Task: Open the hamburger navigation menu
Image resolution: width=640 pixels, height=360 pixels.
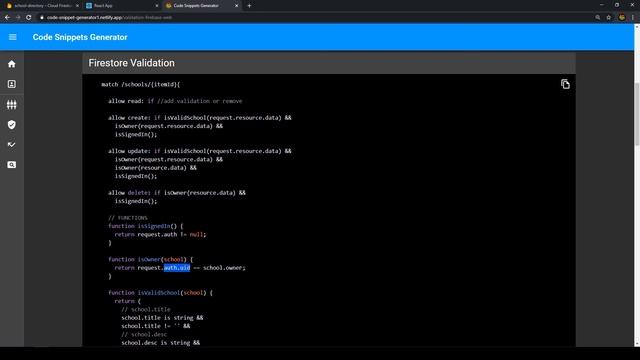Action: 13,37
